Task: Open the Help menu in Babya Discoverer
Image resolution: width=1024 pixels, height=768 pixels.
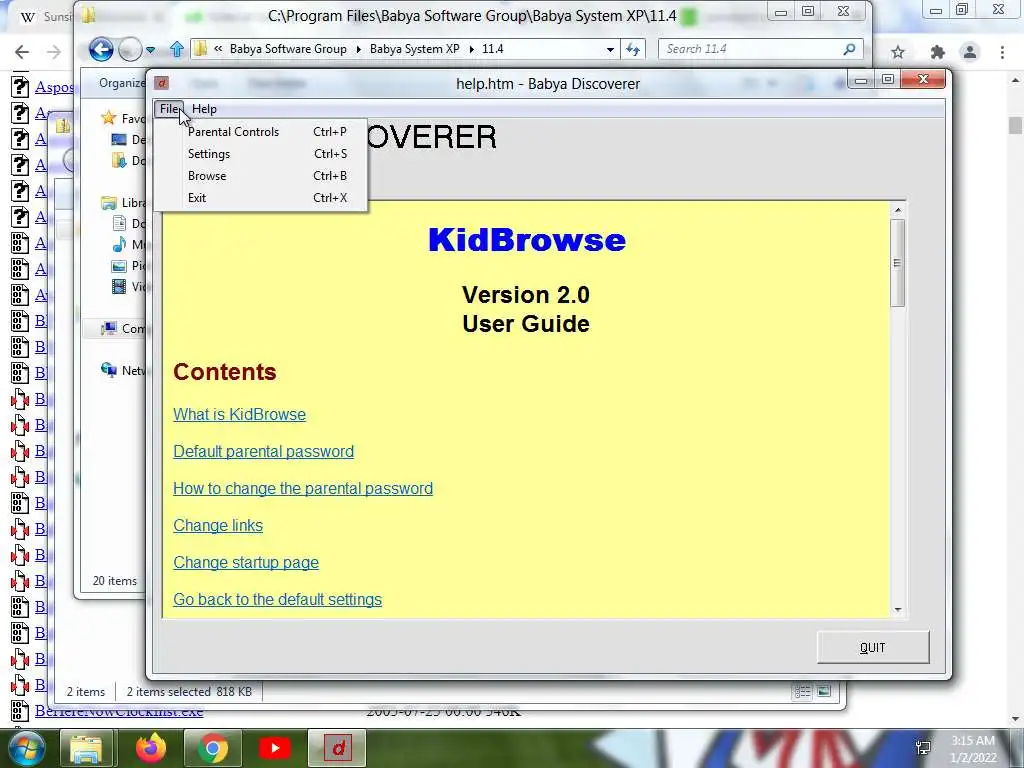Action: (x=204, y=109)
